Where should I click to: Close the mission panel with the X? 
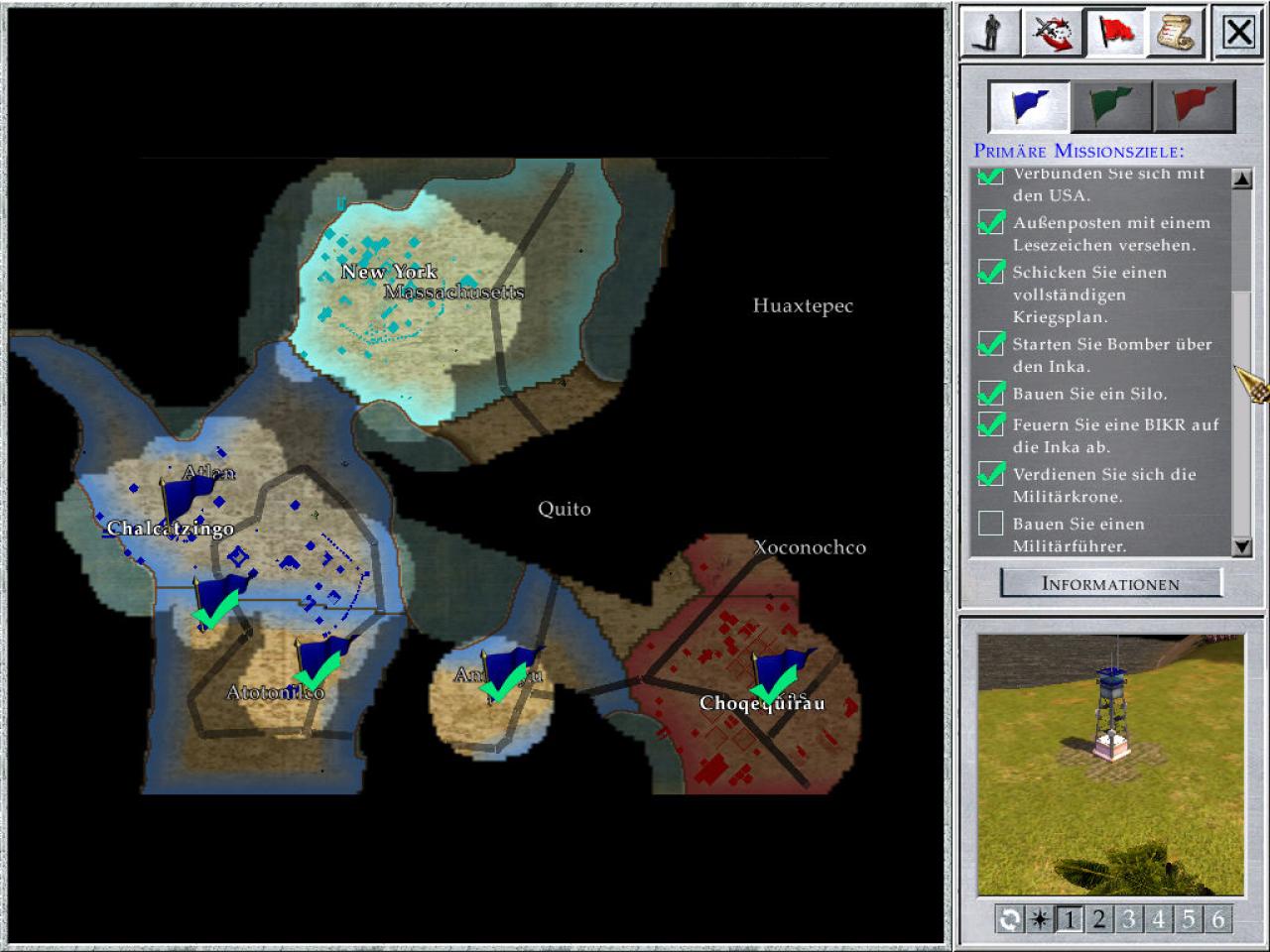pyautogui.click(x=1238, y=33)
